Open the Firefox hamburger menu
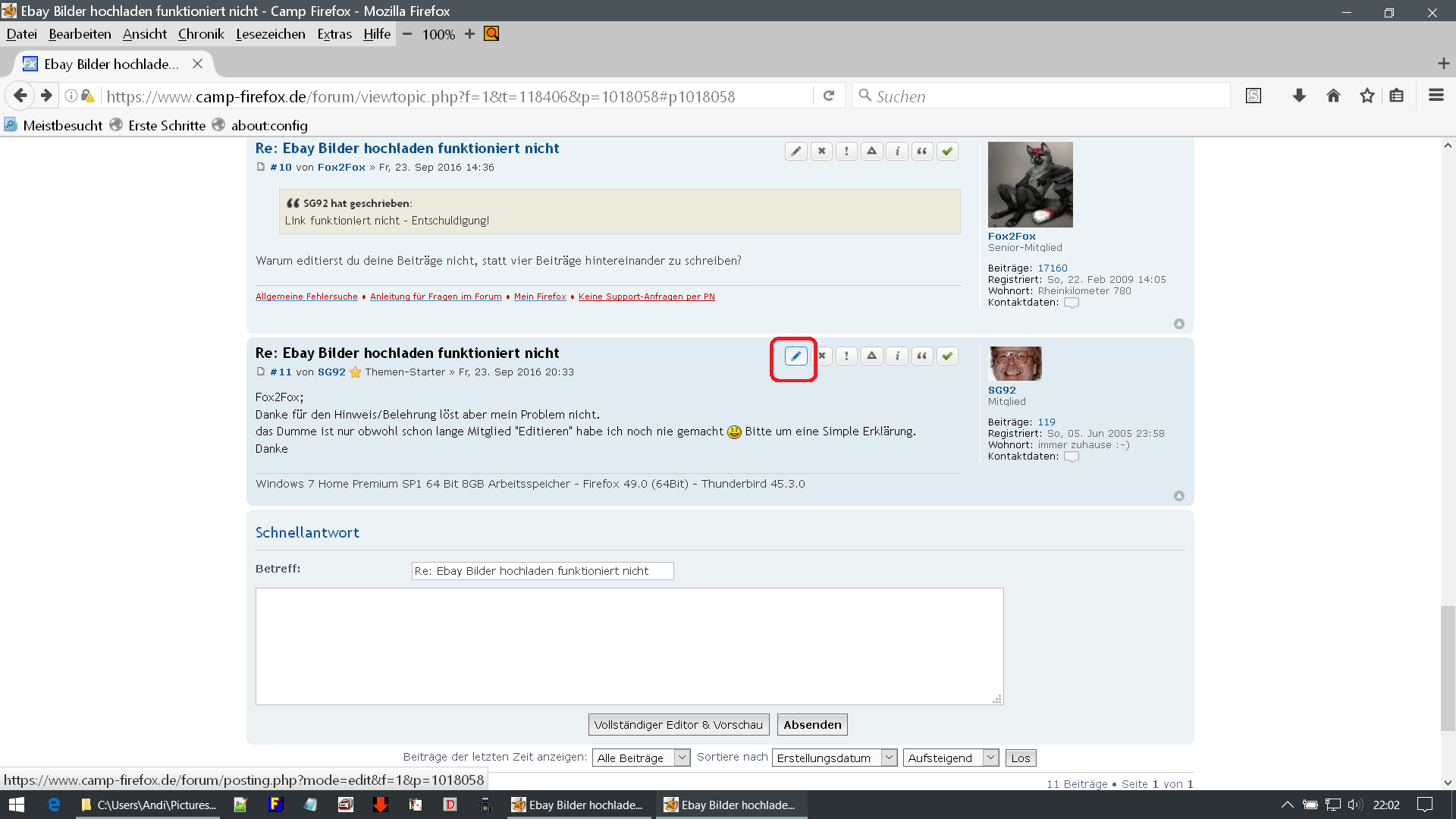 [1436, 96]
